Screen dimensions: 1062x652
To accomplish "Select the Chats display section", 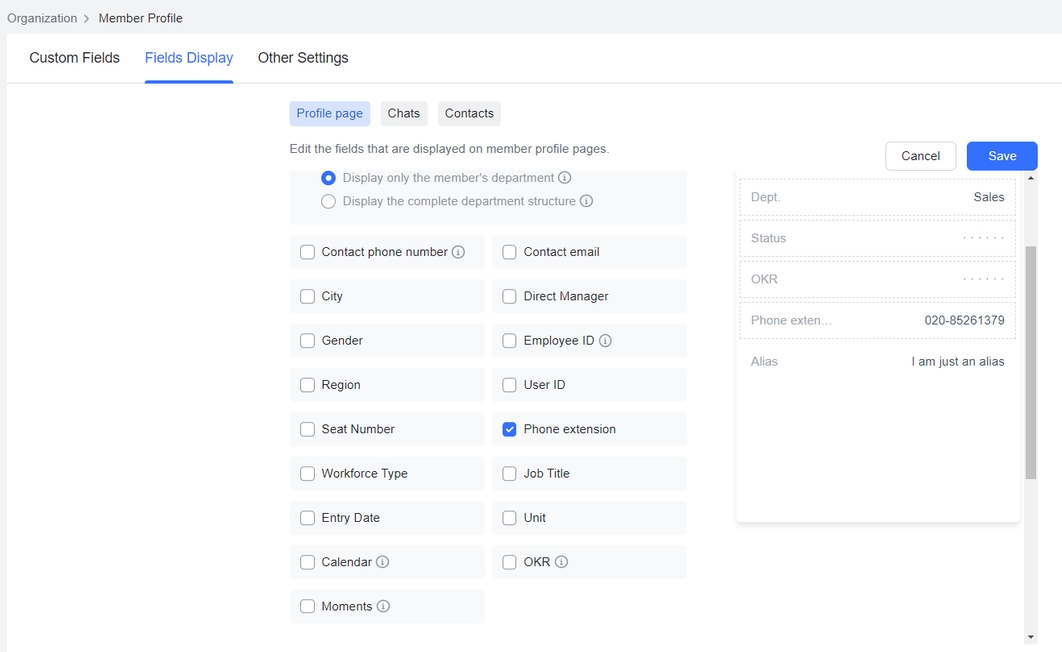I will (403, 114).
